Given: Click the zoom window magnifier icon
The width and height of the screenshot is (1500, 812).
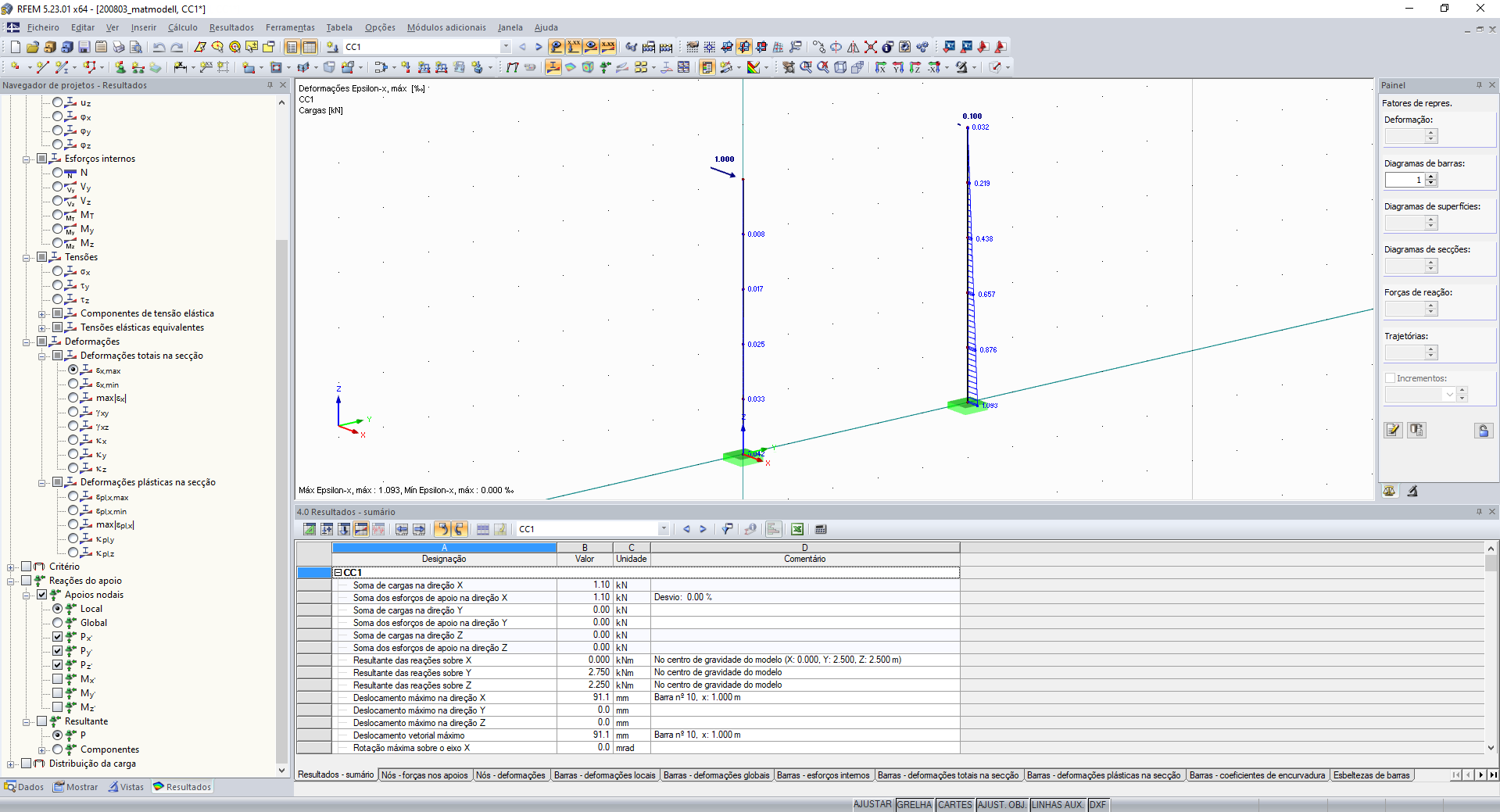Looking at the screenshot, I should [806, 67].
